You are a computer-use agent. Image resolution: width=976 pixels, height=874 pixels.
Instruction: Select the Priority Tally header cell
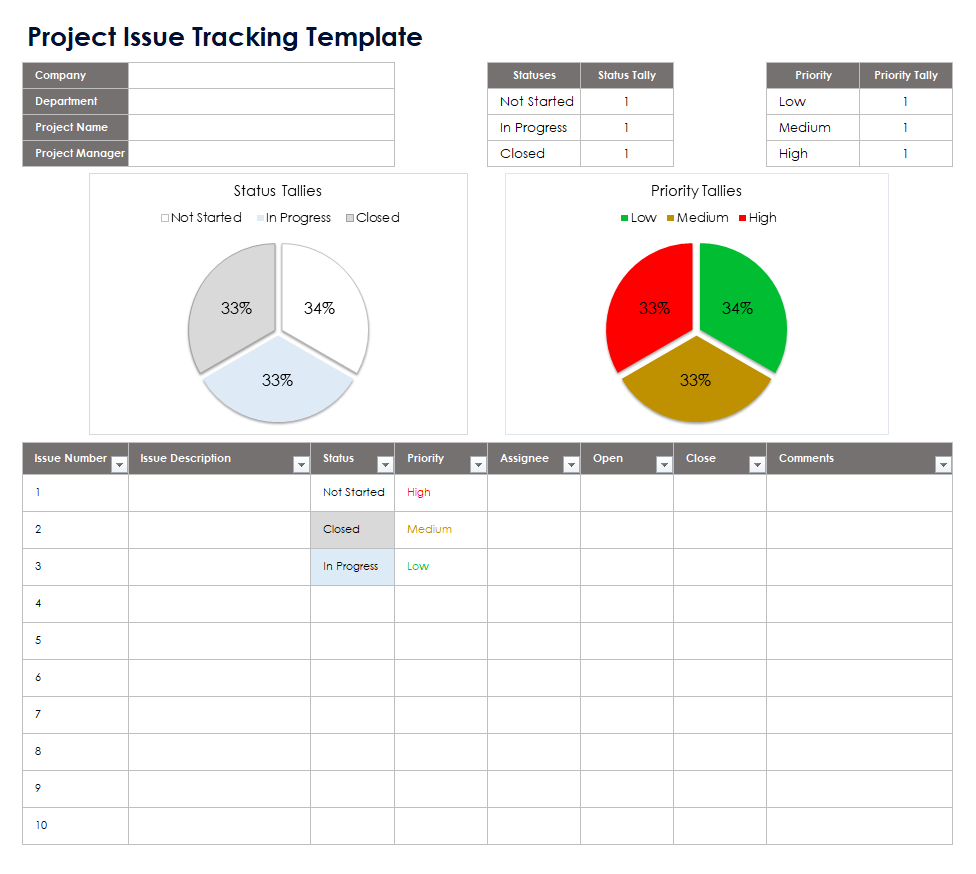point(905,76)
